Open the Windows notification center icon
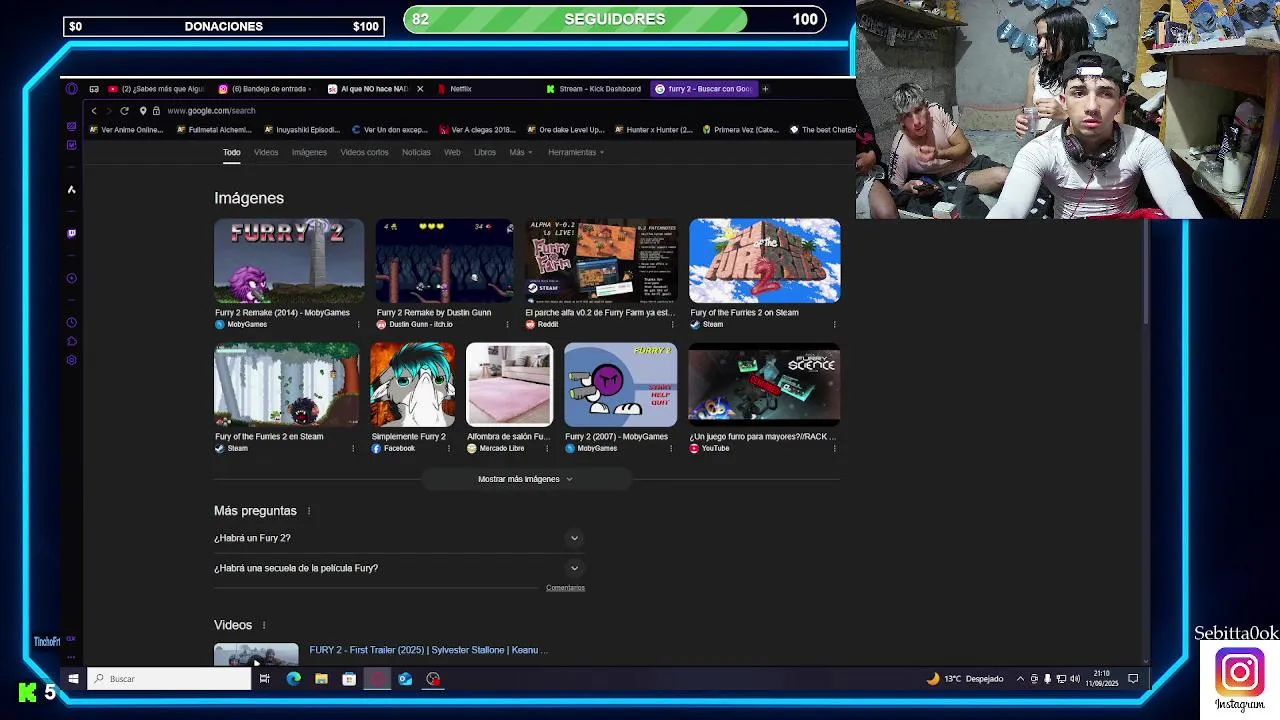The height and width of the screenshot is (720, 1280). click(x=1133, y=679)
